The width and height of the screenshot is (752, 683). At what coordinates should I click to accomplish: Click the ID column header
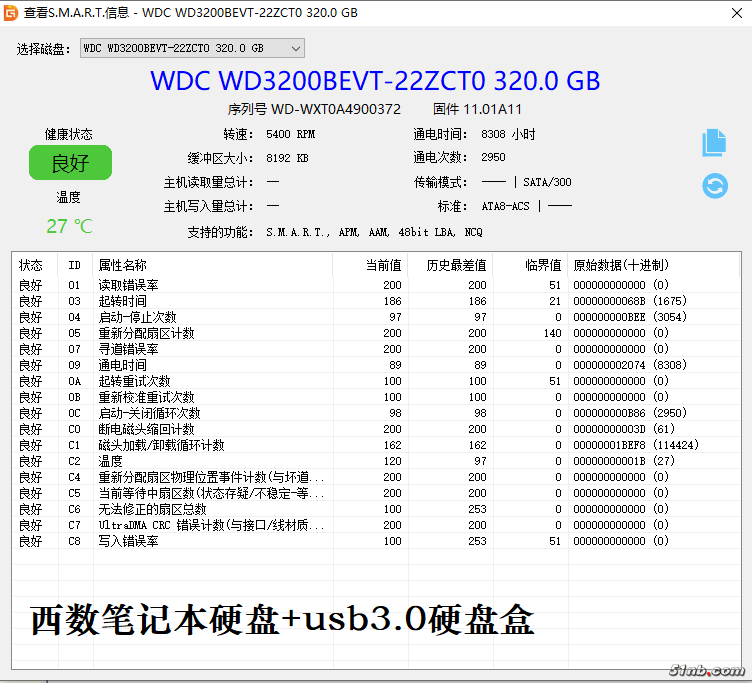[75, 265]
